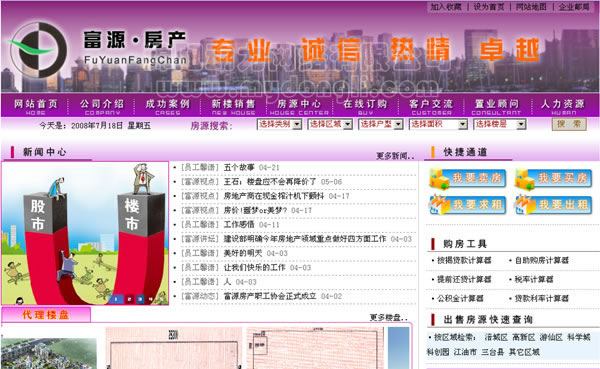Open news item 让我们快乐的工作
Image resolution: width=600 pixels, height=369 pixels.
(x=254, y=267)
